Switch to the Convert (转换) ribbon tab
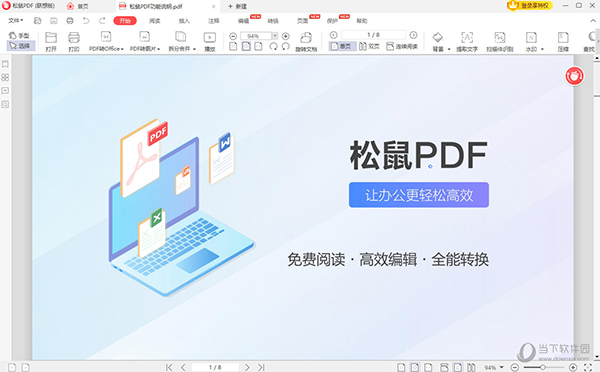The height and width of the screenshot is (372, 600). (273, 21)
